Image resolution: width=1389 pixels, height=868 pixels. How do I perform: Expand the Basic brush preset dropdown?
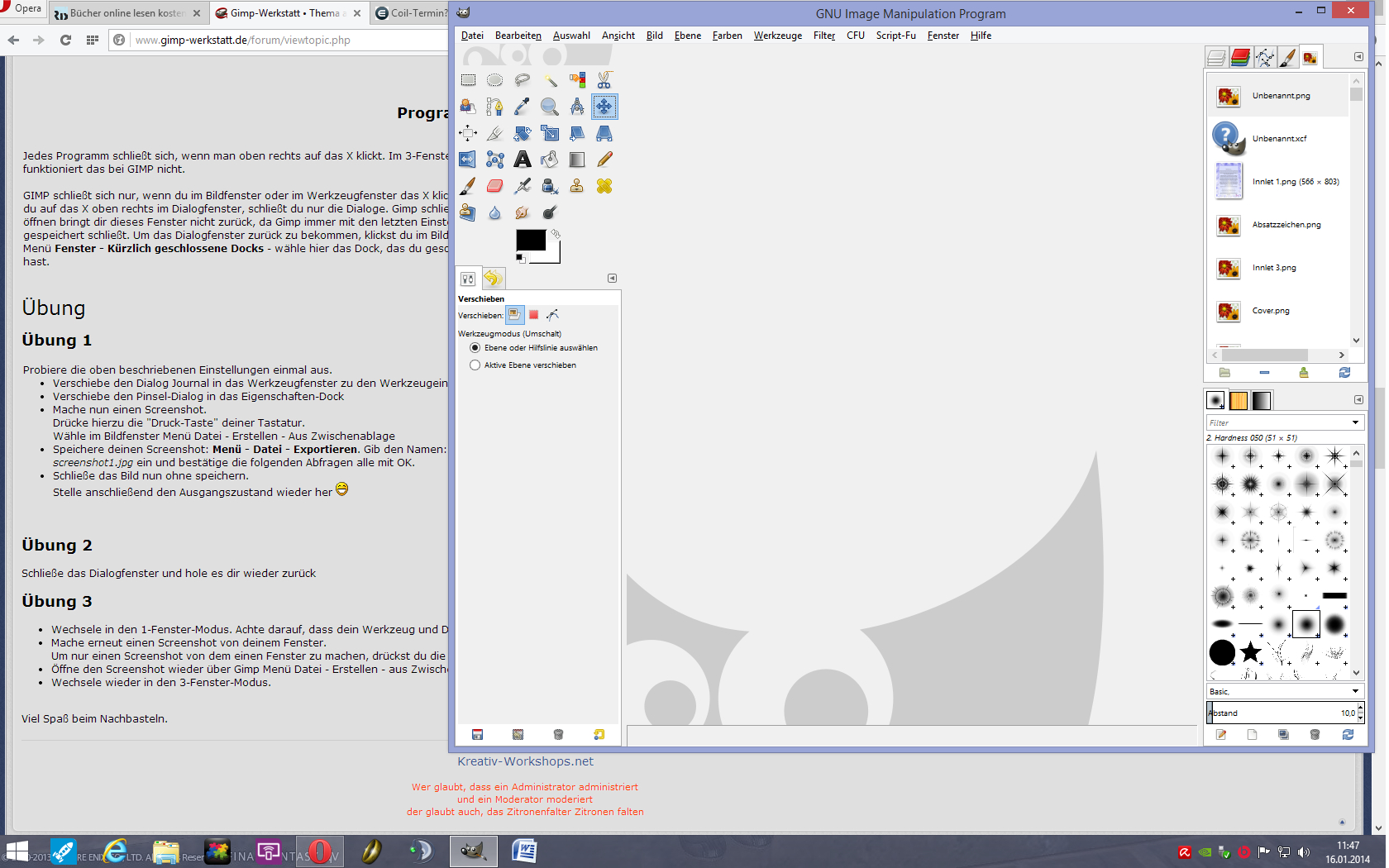click(1355, 691)
